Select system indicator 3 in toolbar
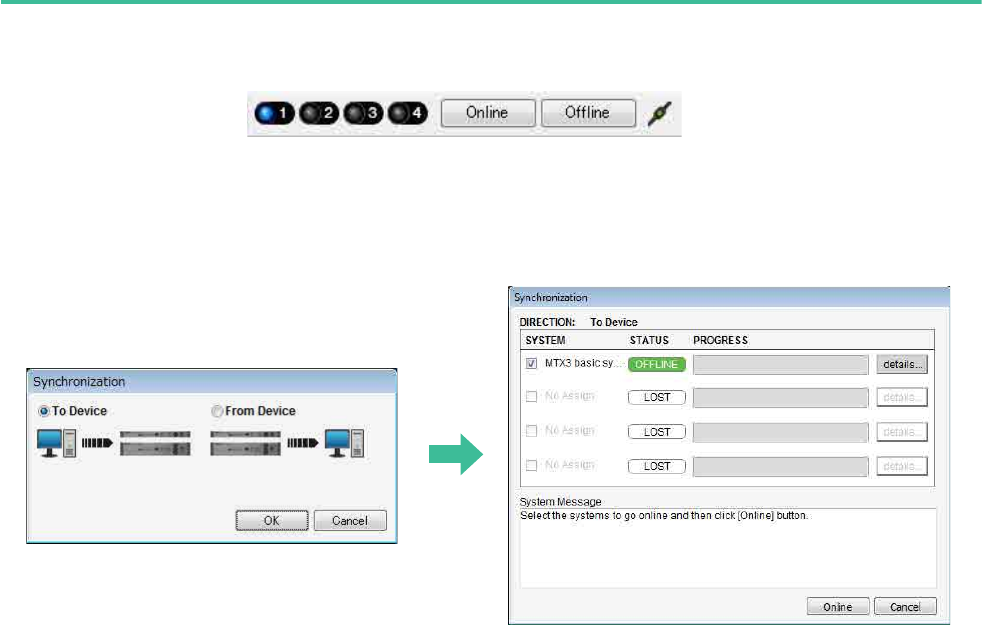This screenshot has height=625, width=982. point(363,113)
